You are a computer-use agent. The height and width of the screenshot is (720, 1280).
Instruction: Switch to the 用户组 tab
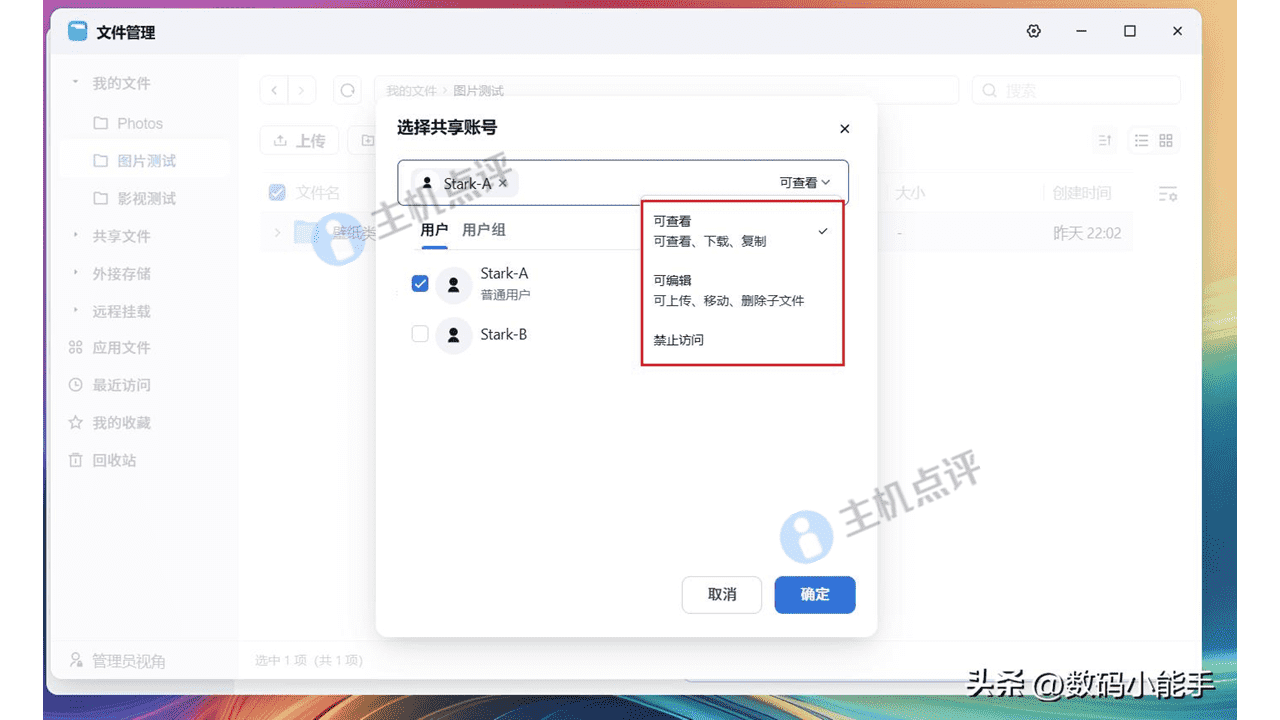pyautogui.click(x=485, y=229)
